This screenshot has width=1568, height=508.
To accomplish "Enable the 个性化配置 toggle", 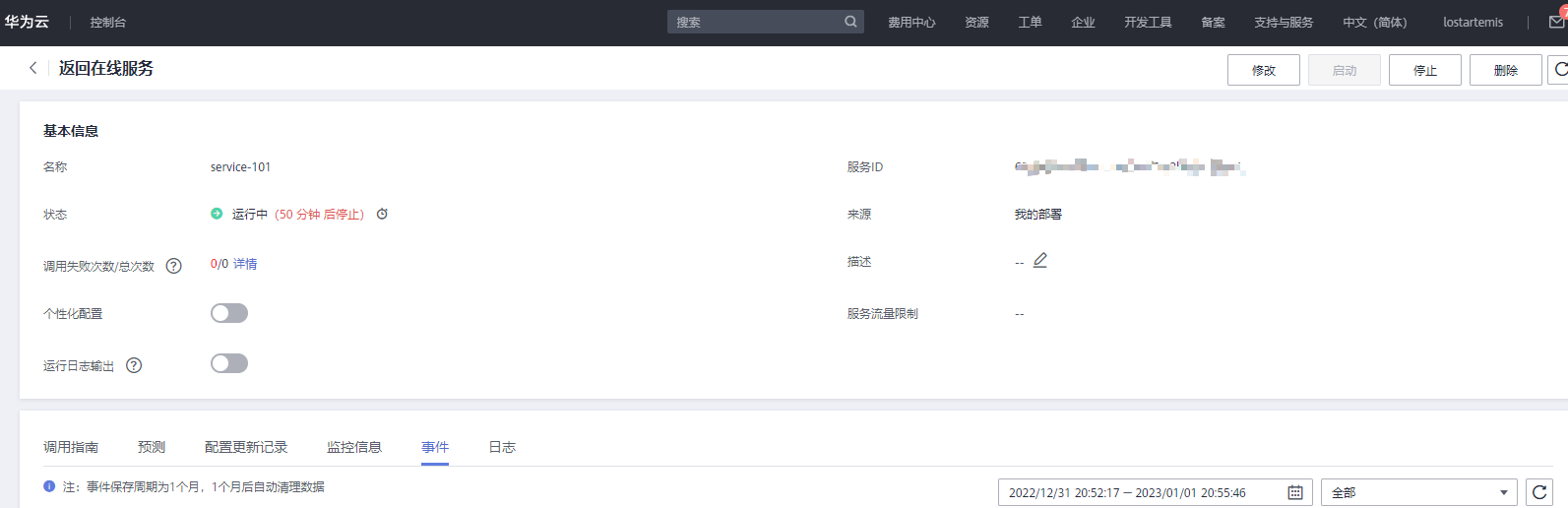I will (x=229, y=313).
